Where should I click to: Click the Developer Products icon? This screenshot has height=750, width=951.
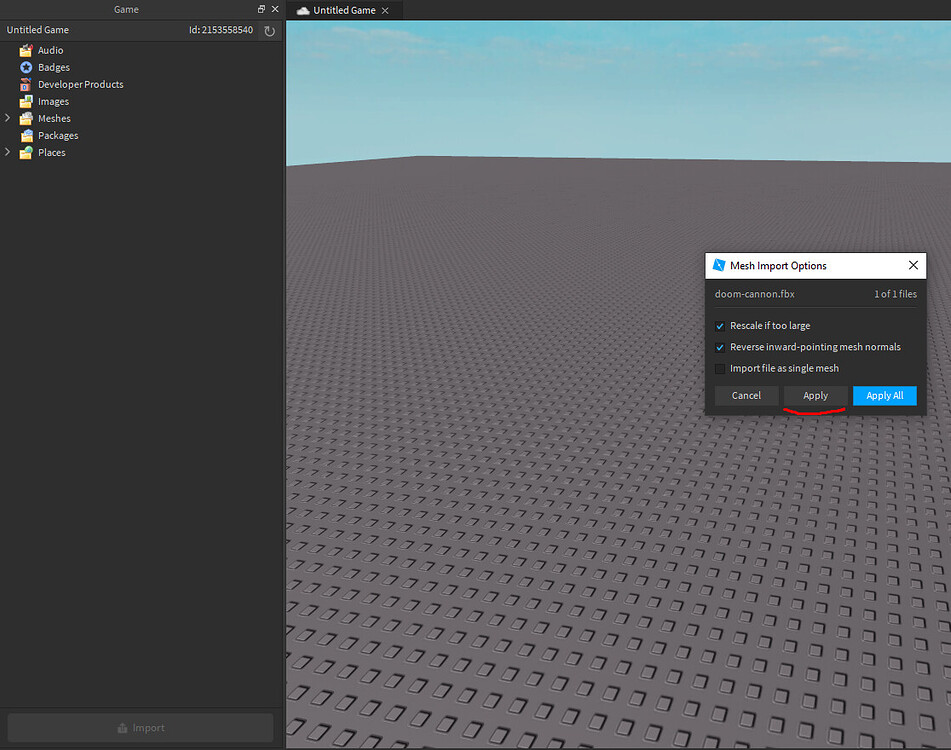[25, 84]
